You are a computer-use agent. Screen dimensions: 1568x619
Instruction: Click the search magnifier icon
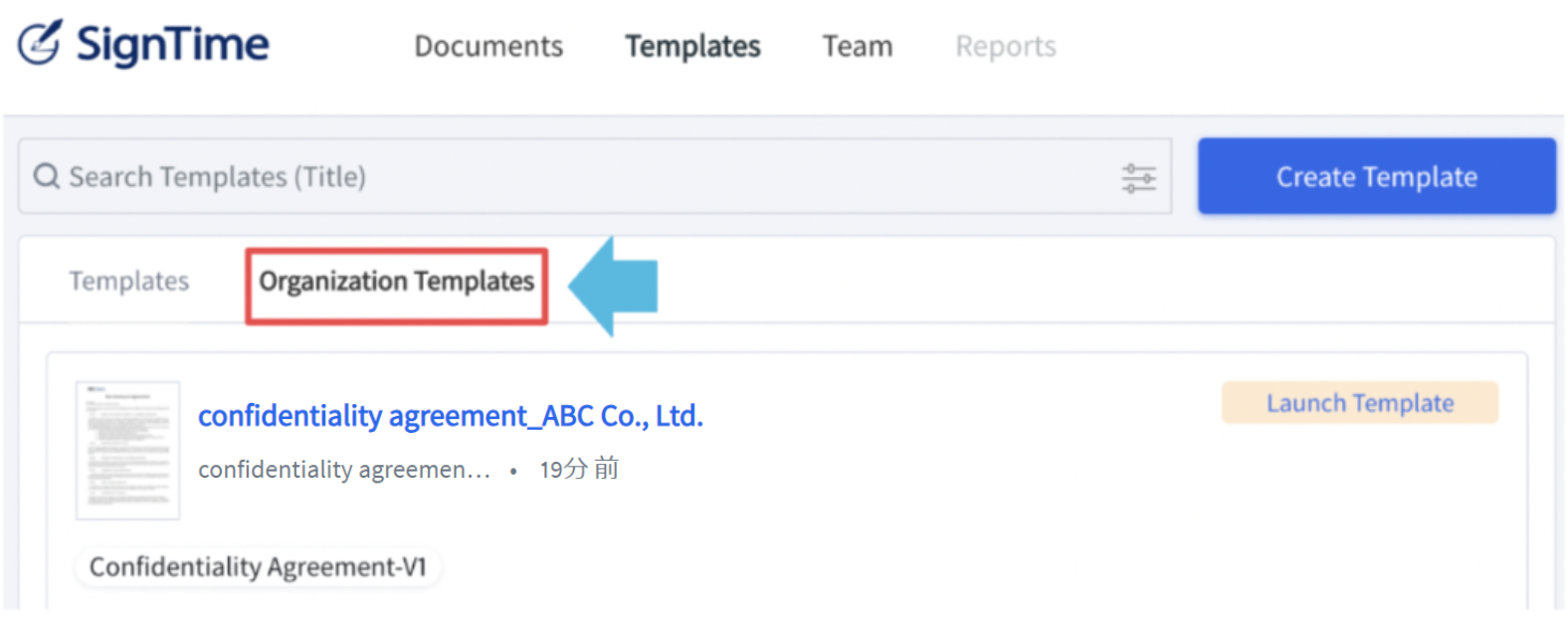[x=46, y=176]
